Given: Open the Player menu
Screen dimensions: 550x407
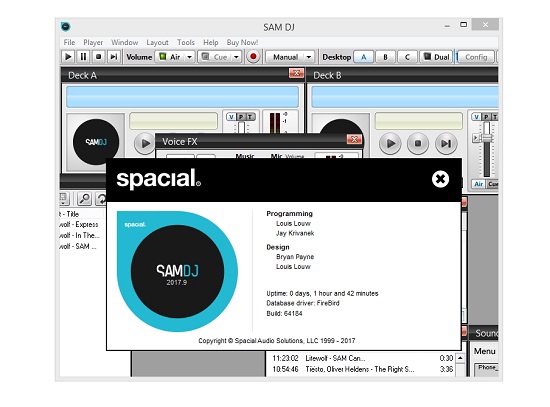Looking at the screenshot, I should tap(93, 42).
